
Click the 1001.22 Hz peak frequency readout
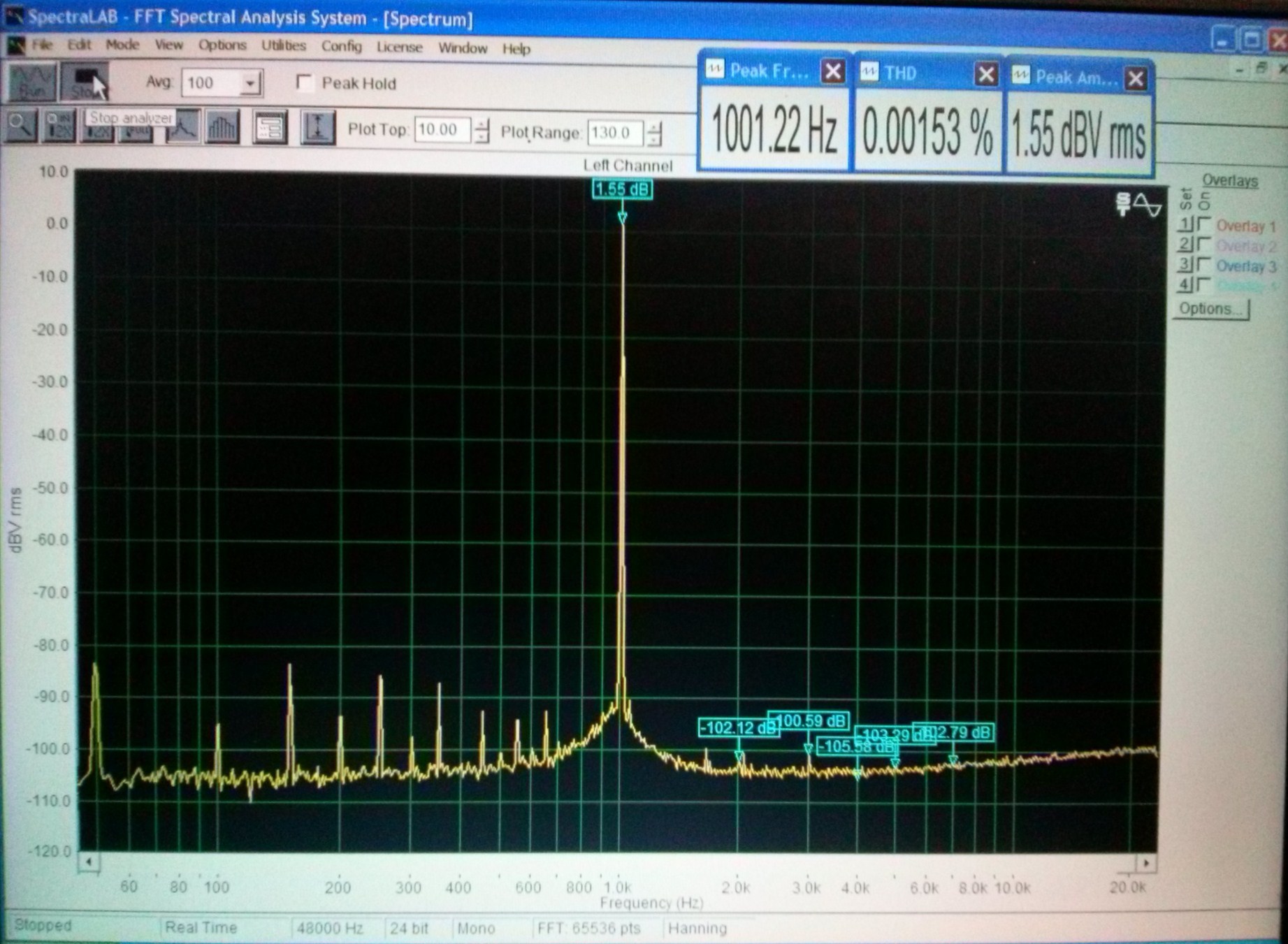[774, 131]
